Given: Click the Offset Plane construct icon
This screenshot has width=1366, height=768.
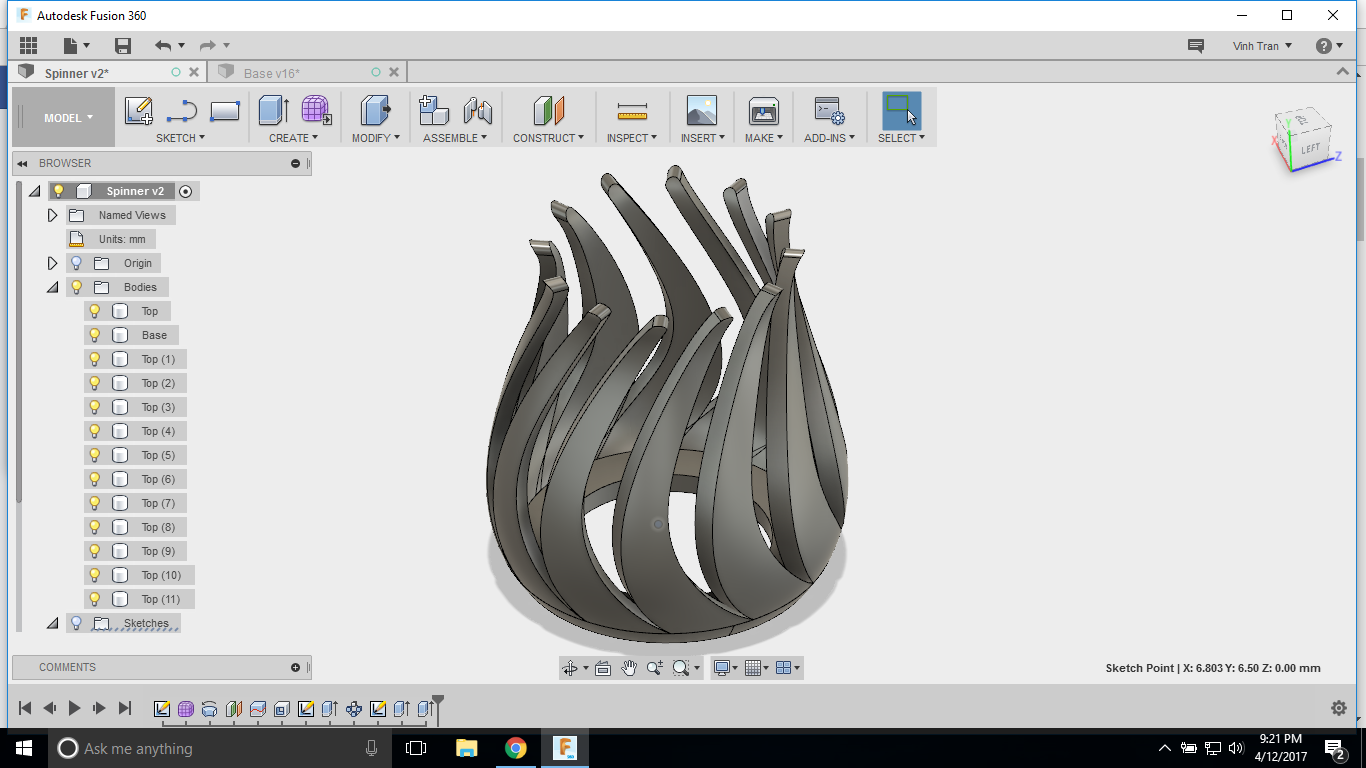Looking at the screenshot, I should [x=549, y=110].
